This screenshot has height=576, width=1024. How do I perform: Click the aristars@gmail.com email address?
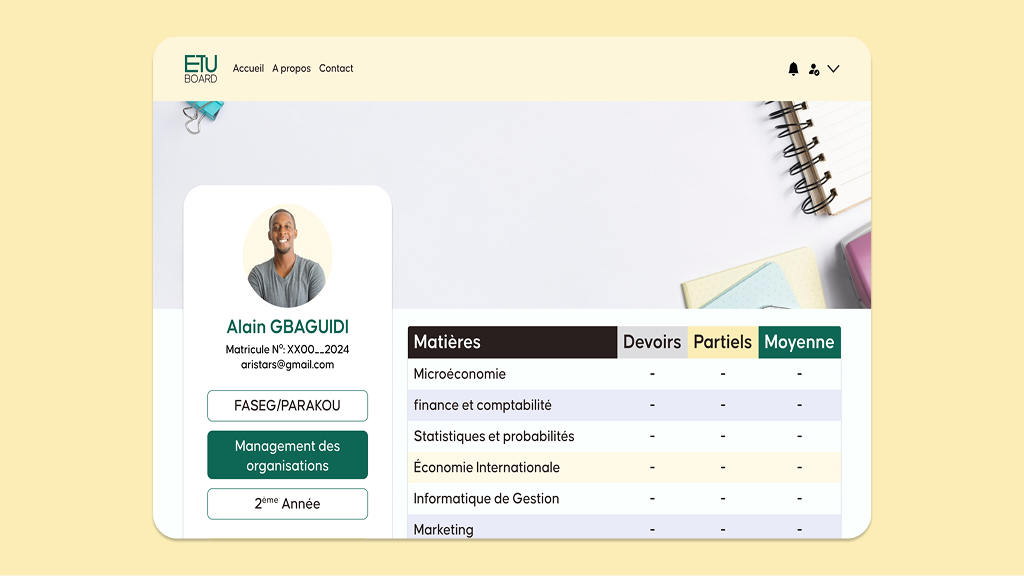click(287, 365)
